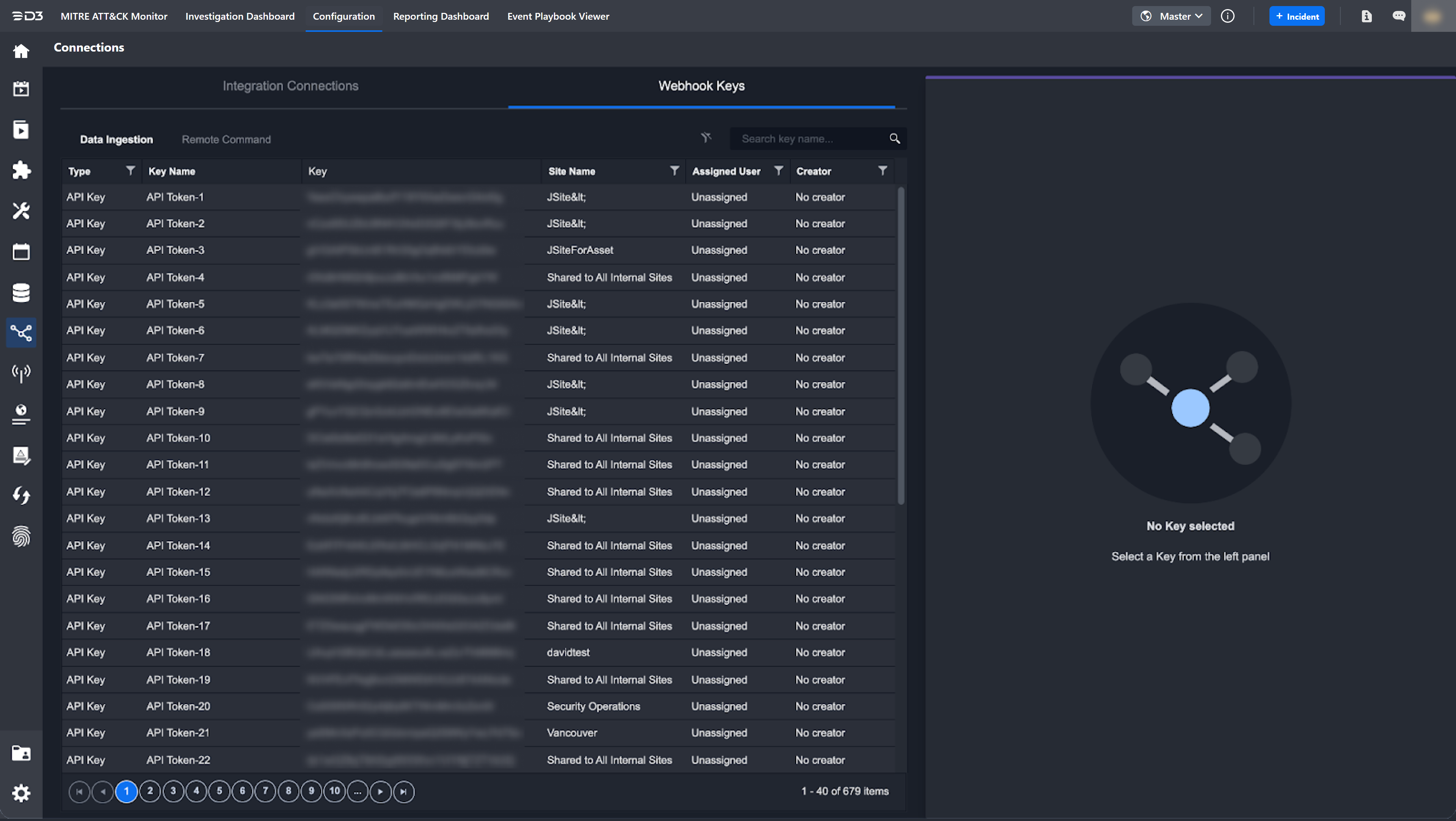Open the Site Name column filter
The width and height of the screenshot is (1456, 821).
pyautogui.click(x=674, y=171)
